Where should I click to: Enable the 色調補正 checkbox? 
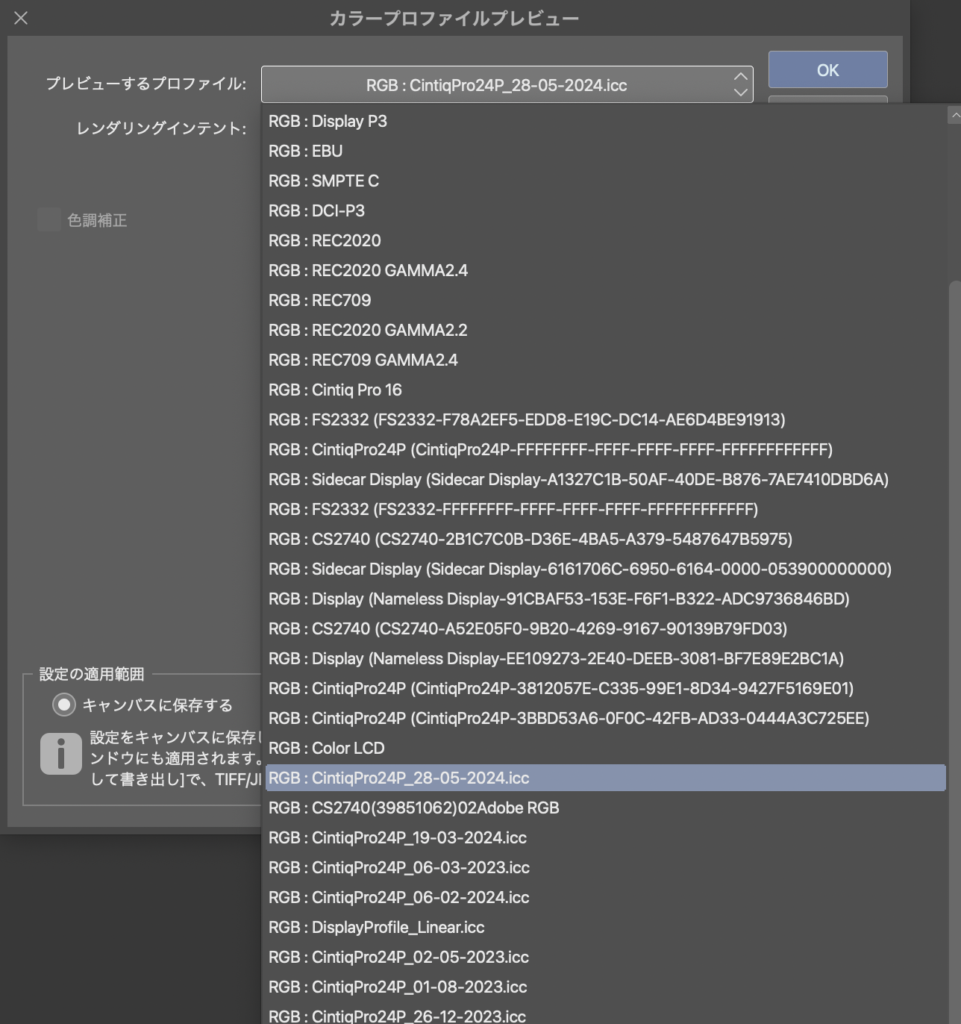pos(48,219)
